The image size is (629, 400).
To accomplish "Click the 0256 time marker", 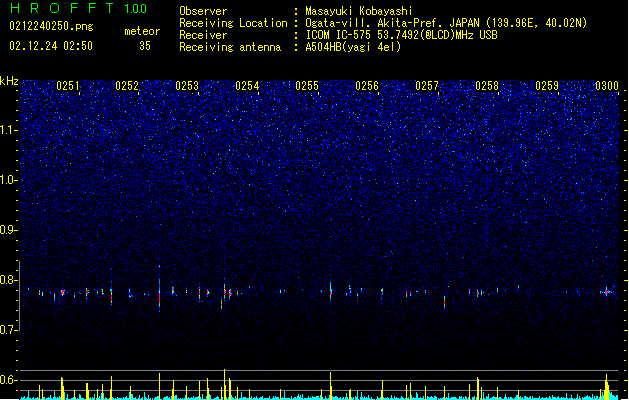I will (367, 86).
